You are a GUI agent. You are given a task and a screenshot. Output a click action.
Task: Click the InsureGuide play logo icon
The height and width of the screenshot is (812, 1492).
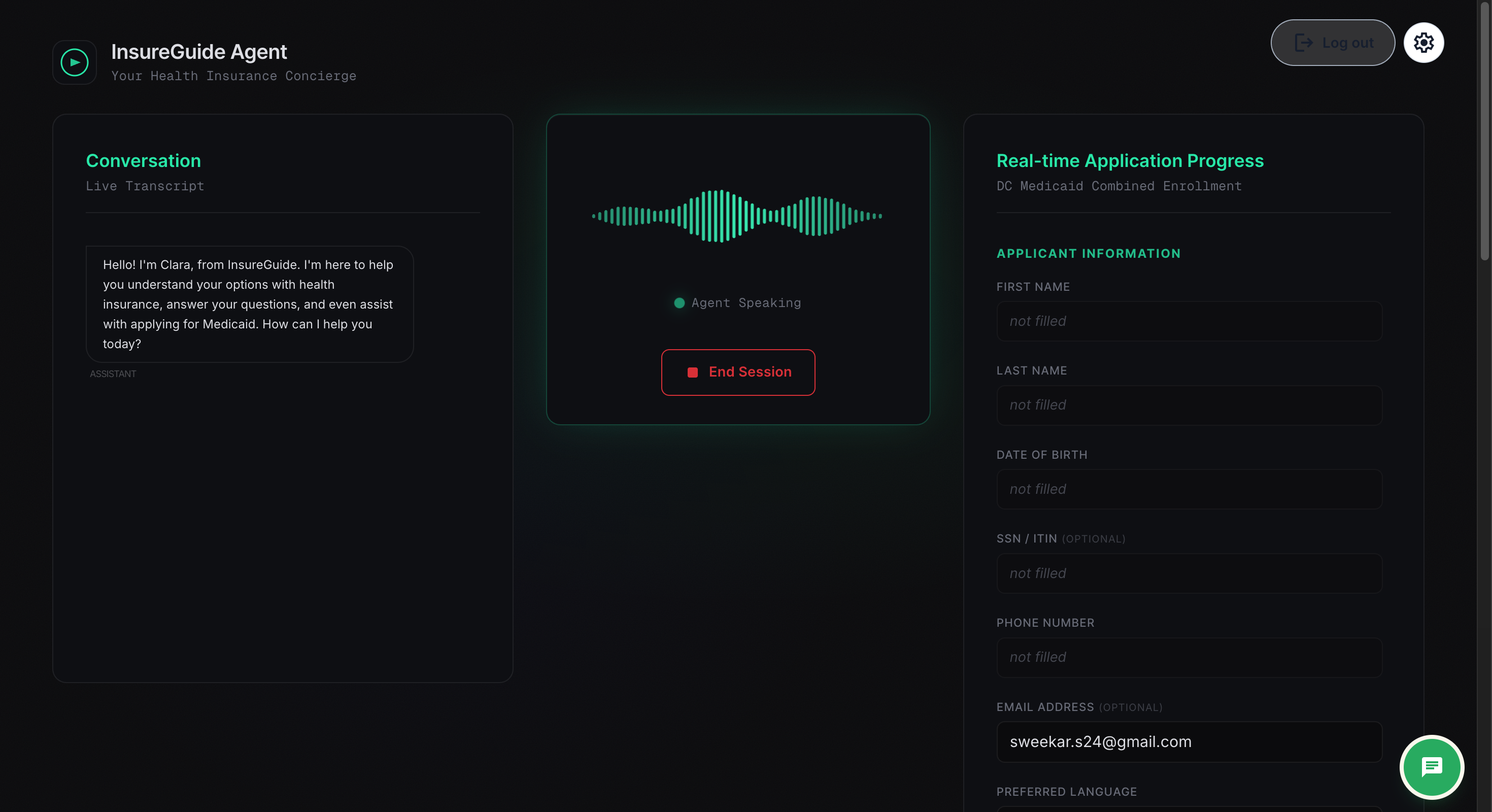(75, 62)
